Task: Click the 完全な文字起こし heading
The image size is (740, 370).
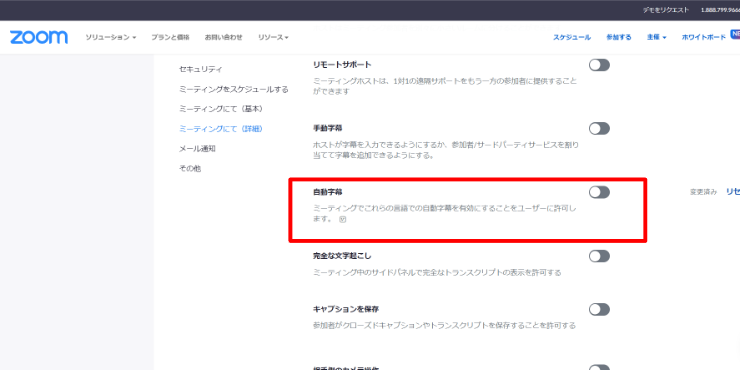Action: (342, 256)
